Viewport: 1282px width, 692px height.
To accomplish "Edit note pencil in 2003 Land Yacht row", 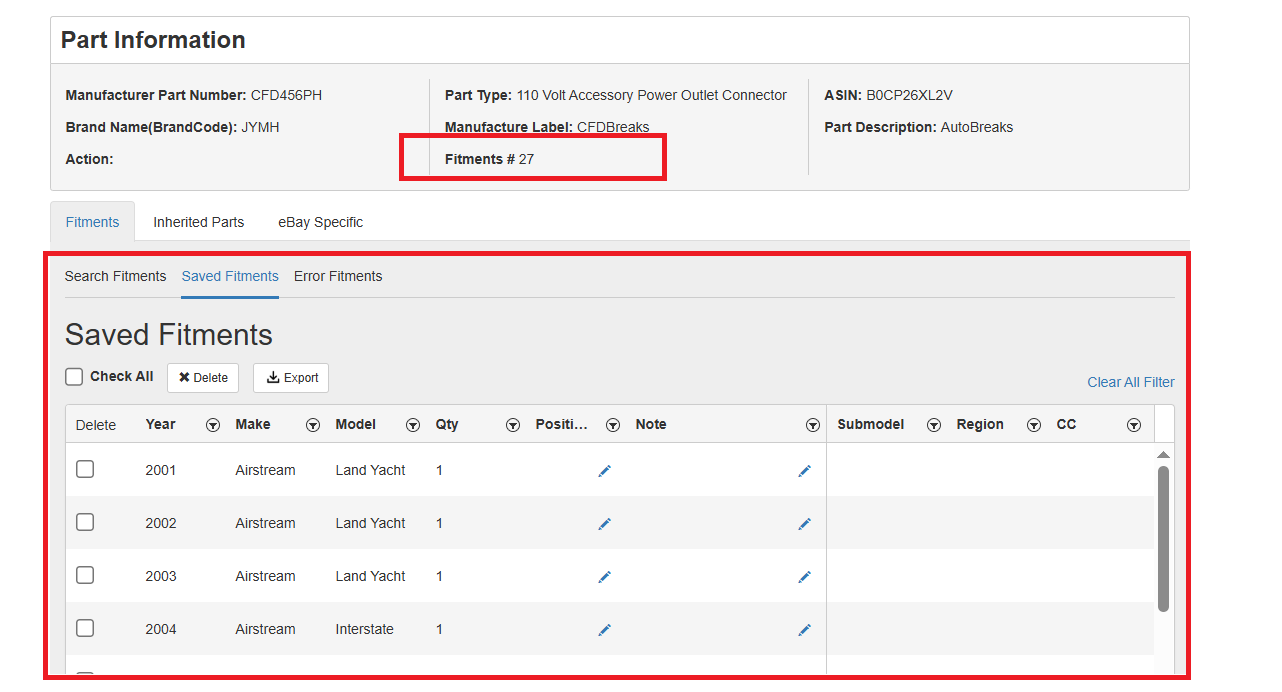I will tap(804, 577).
